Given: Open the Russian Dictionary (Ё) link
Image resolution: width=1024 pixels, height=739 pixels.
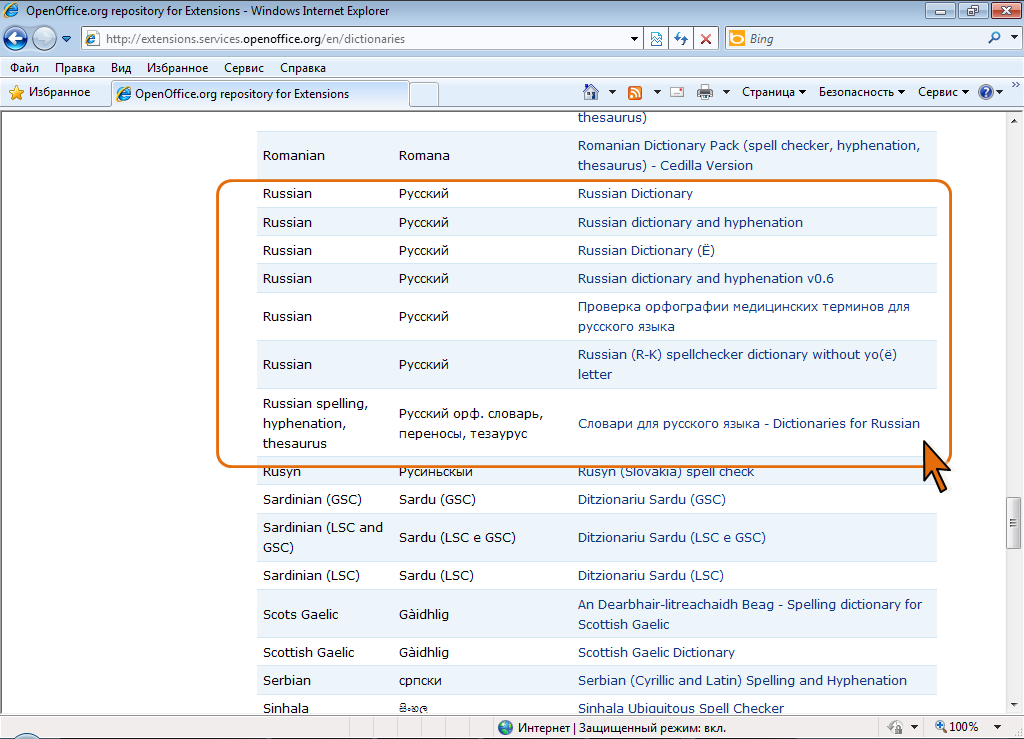Looking at the screenshot, I should [646, 250].
